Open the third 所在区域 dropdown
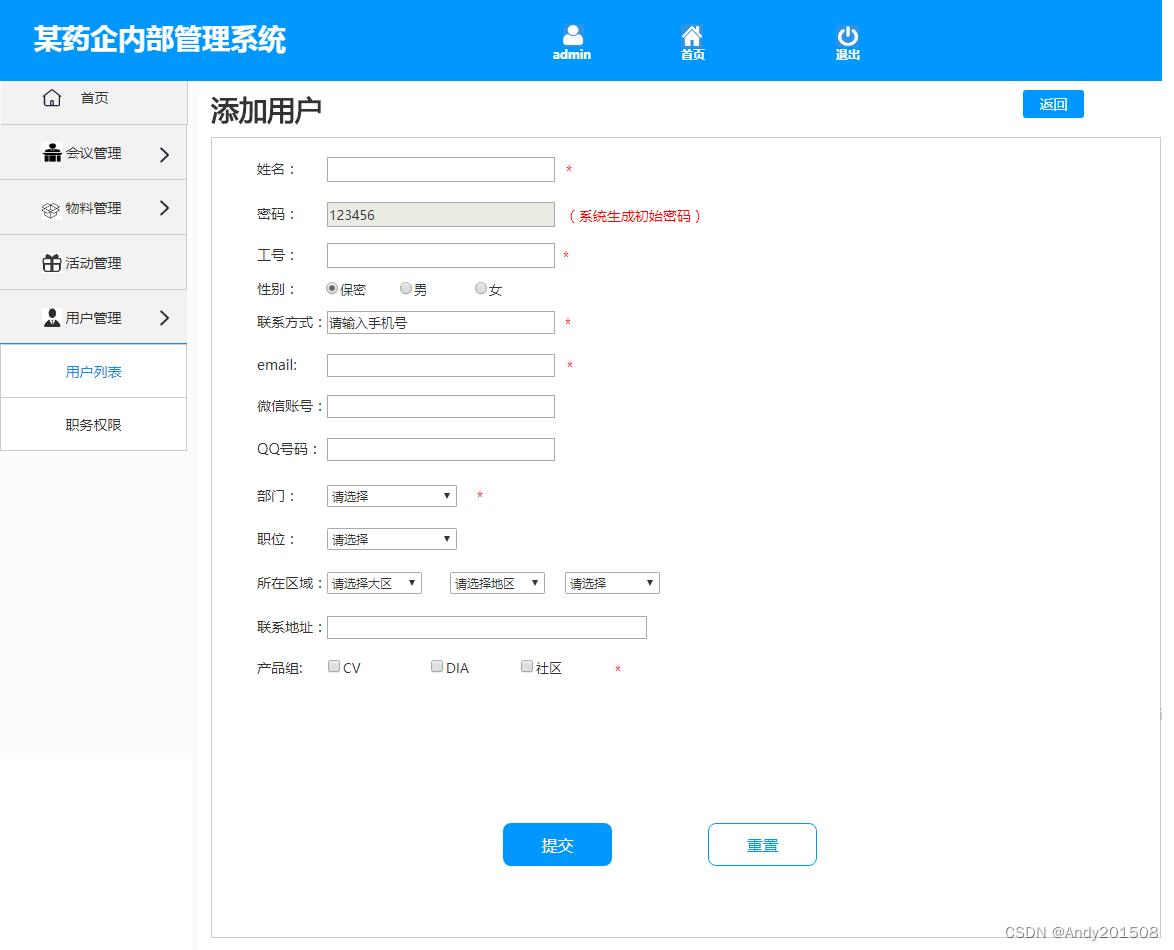This screenshot has height=950, width=1174. pos(612,583)
